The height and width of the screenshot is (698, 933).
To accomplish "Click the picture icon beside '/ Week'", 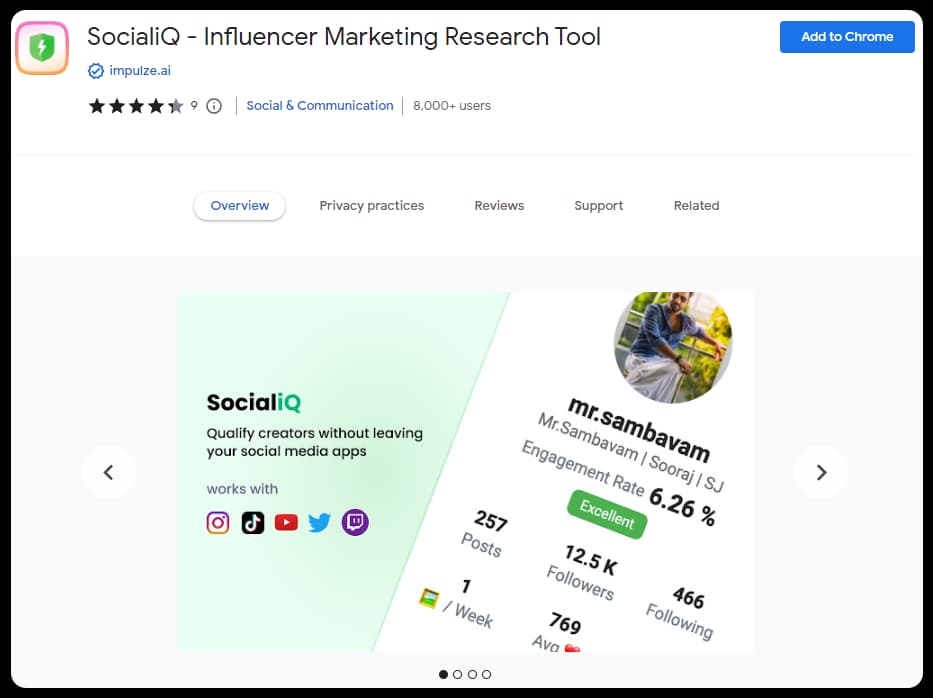I will click(429, 597).
